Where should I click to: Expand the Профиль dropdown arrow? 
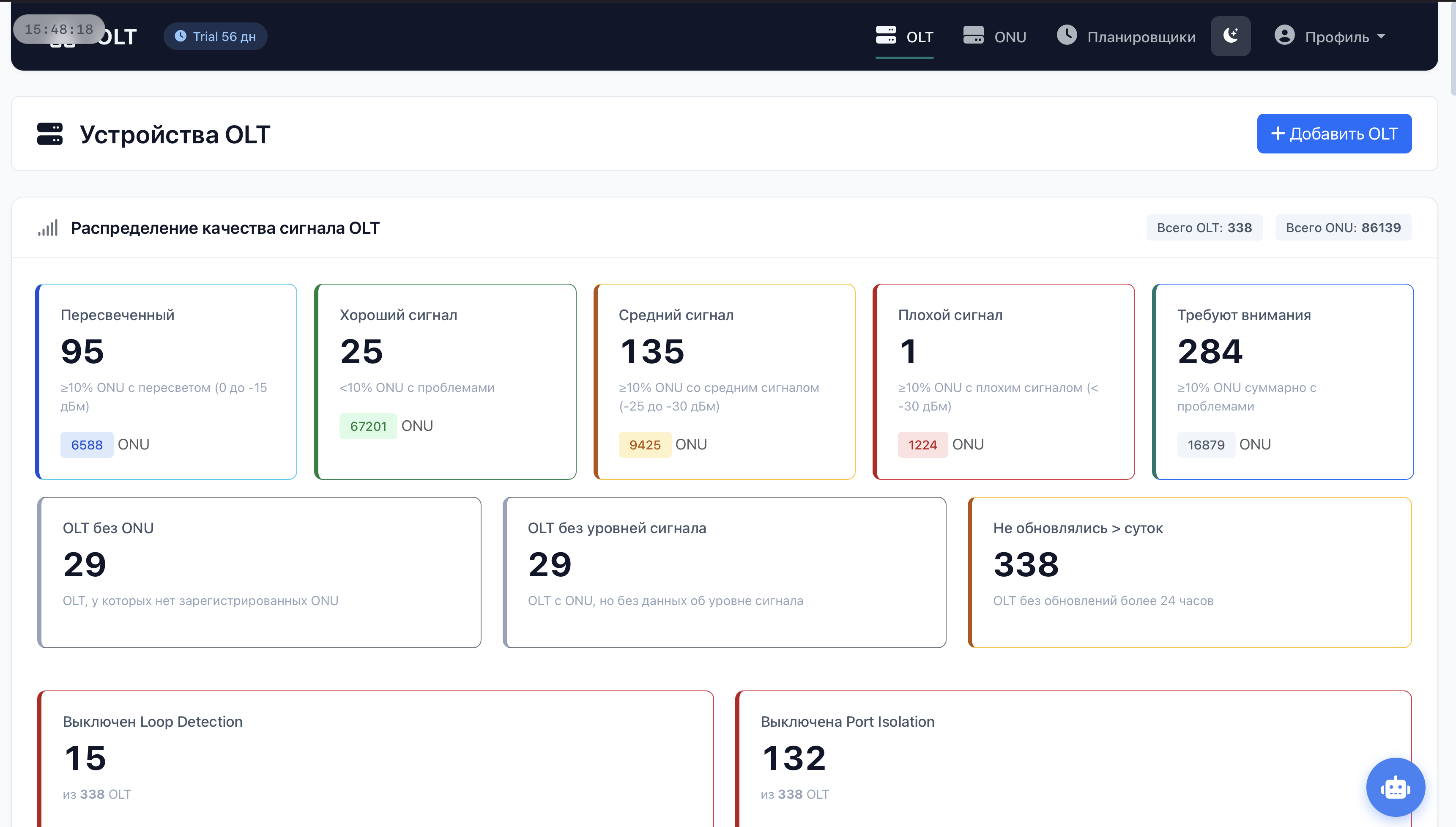pos(1381,37)
